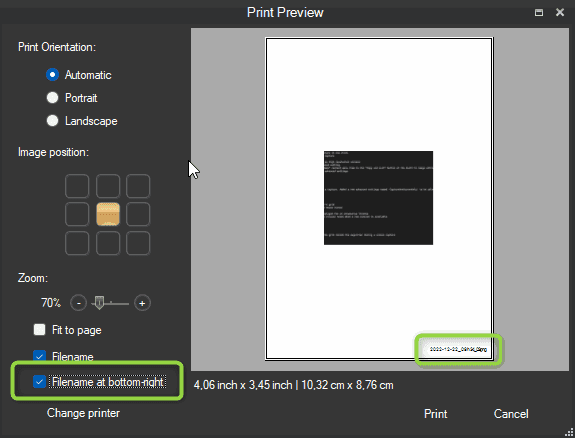Select middle-right image position box
This screenshot has height=438, width=575.
[x=138, y=214]
